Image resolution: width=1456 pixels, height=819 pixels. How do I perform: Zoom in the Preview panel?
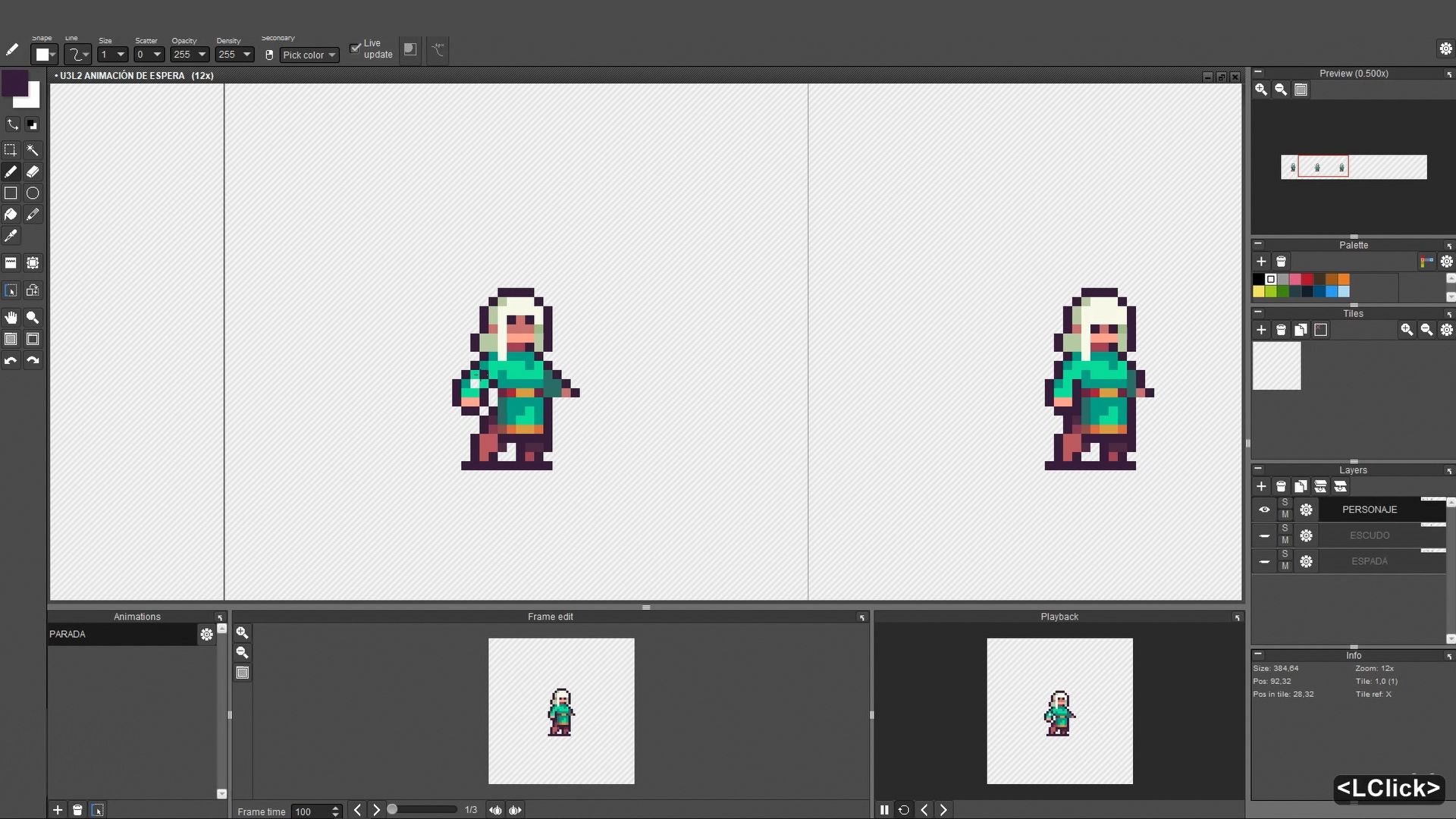point(1261,89)
